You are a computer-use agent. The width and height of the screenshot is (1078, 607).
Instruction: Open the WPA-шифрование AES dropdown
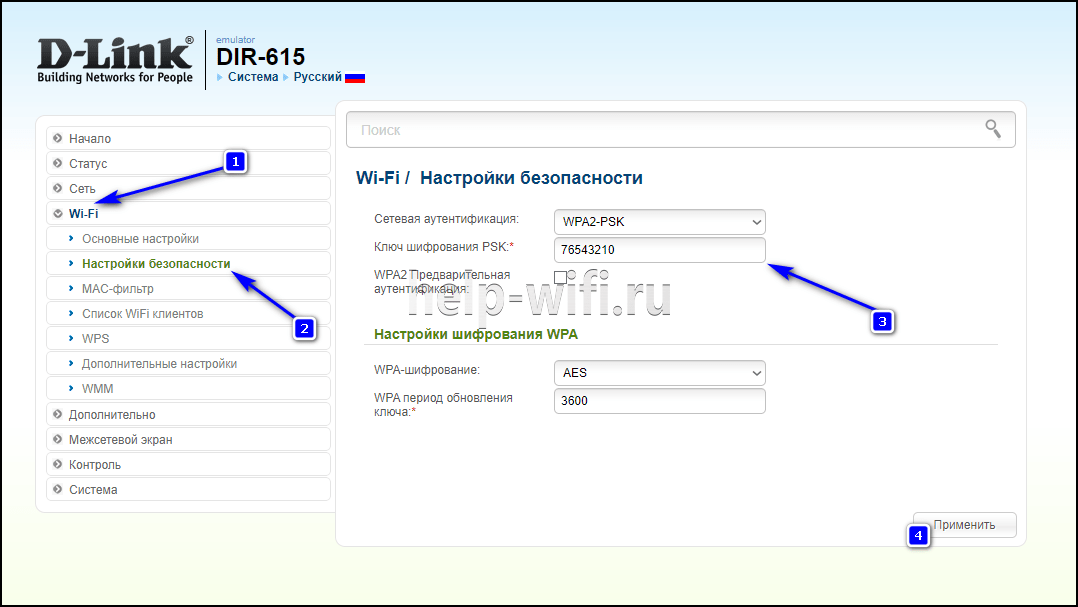pos(659,373)
